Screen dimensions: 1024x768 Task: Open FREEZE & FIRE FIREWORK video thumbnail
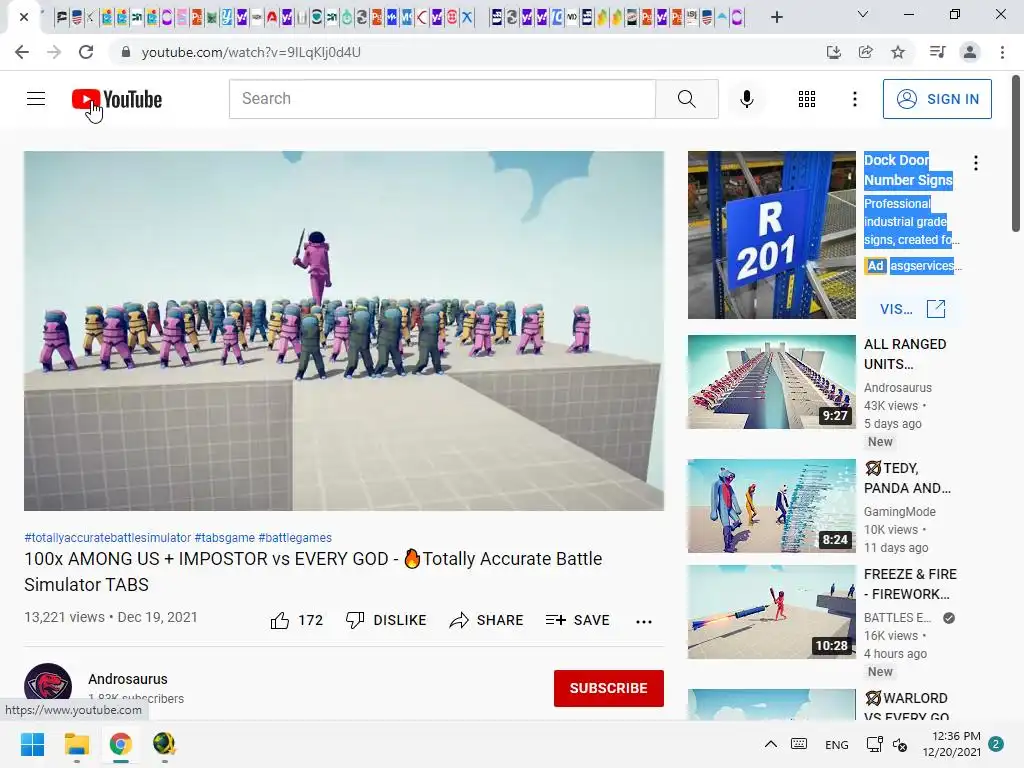771,611
